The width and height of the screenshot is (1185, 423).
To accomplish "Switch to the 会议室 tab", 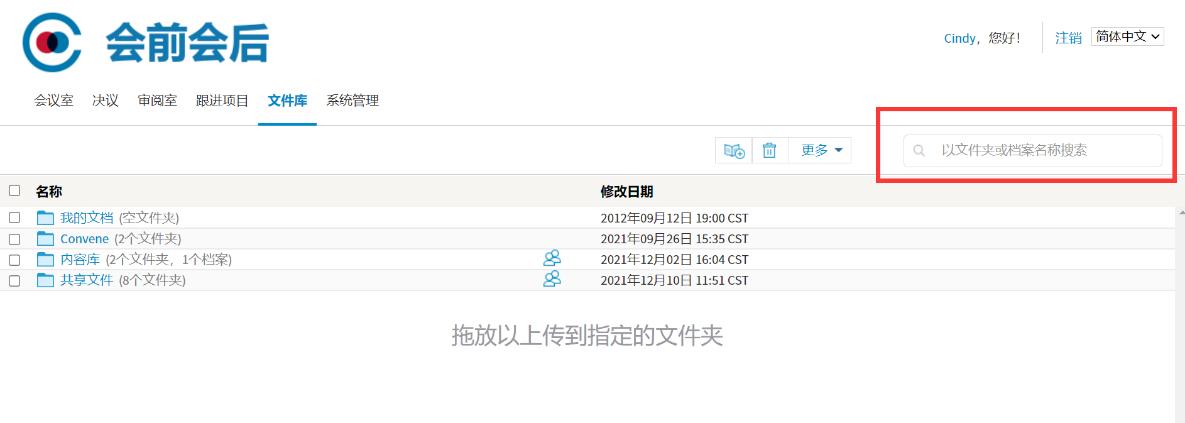I will [54, 100].
